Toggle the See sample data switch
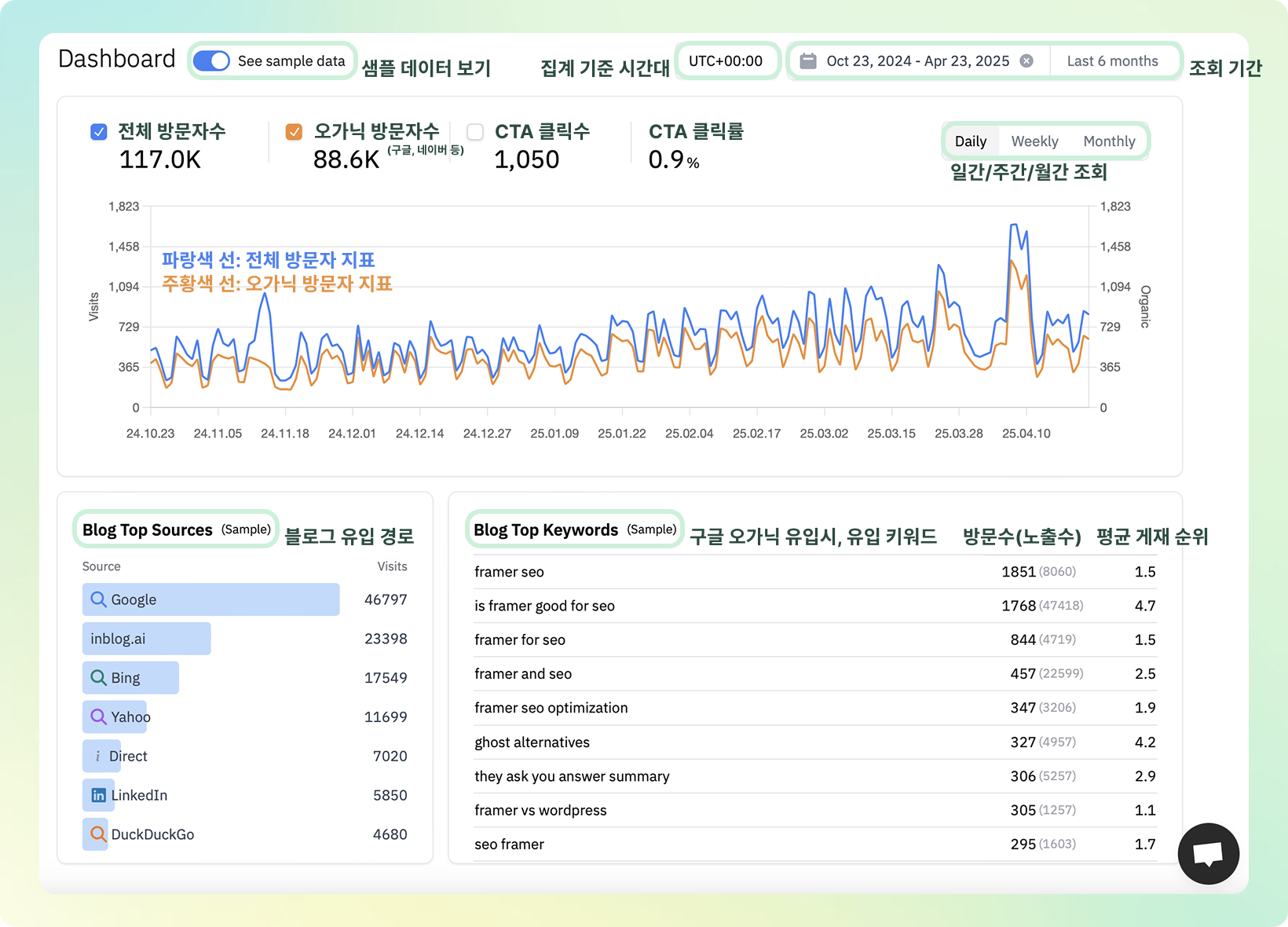This screenshot has height=927, width=1288. [x=211, y=61]
